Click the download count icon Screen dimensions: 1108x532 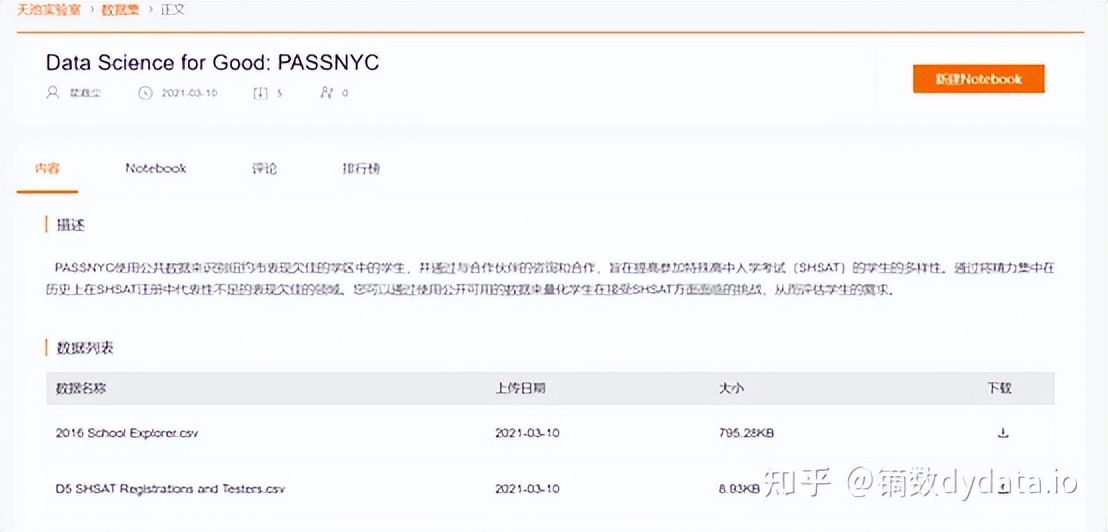(260, 93)
